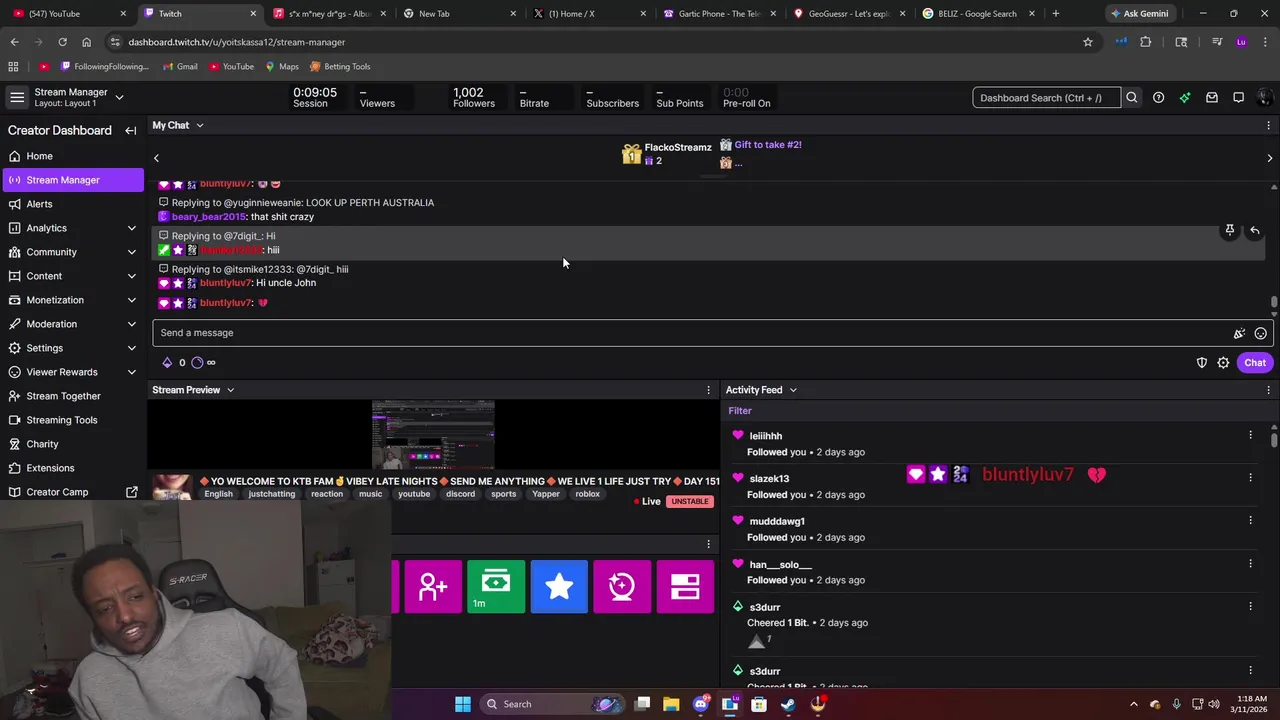
Task: Click the webcam sparkle quick action
Action: coord(622,586)
